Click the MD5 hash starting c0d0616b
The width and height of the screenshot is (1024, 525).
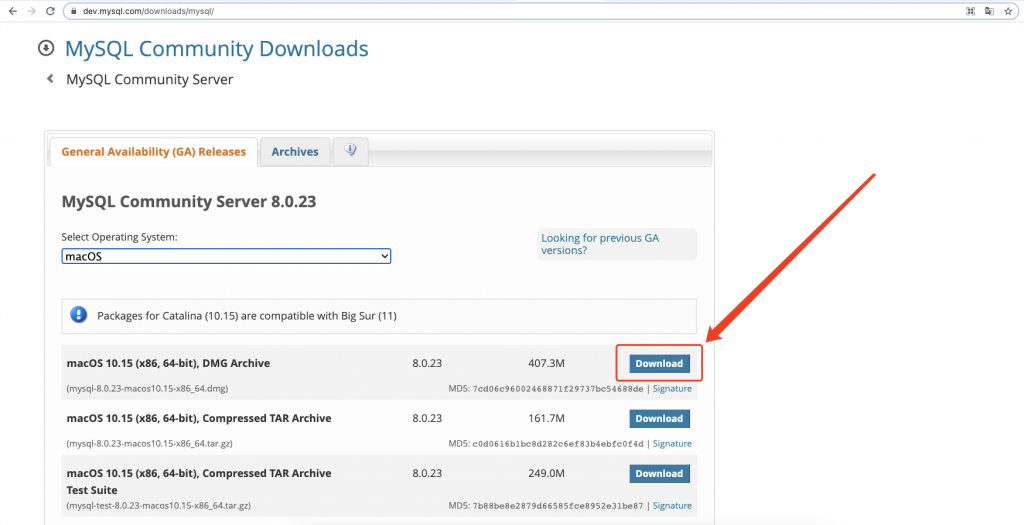[557, 444]
